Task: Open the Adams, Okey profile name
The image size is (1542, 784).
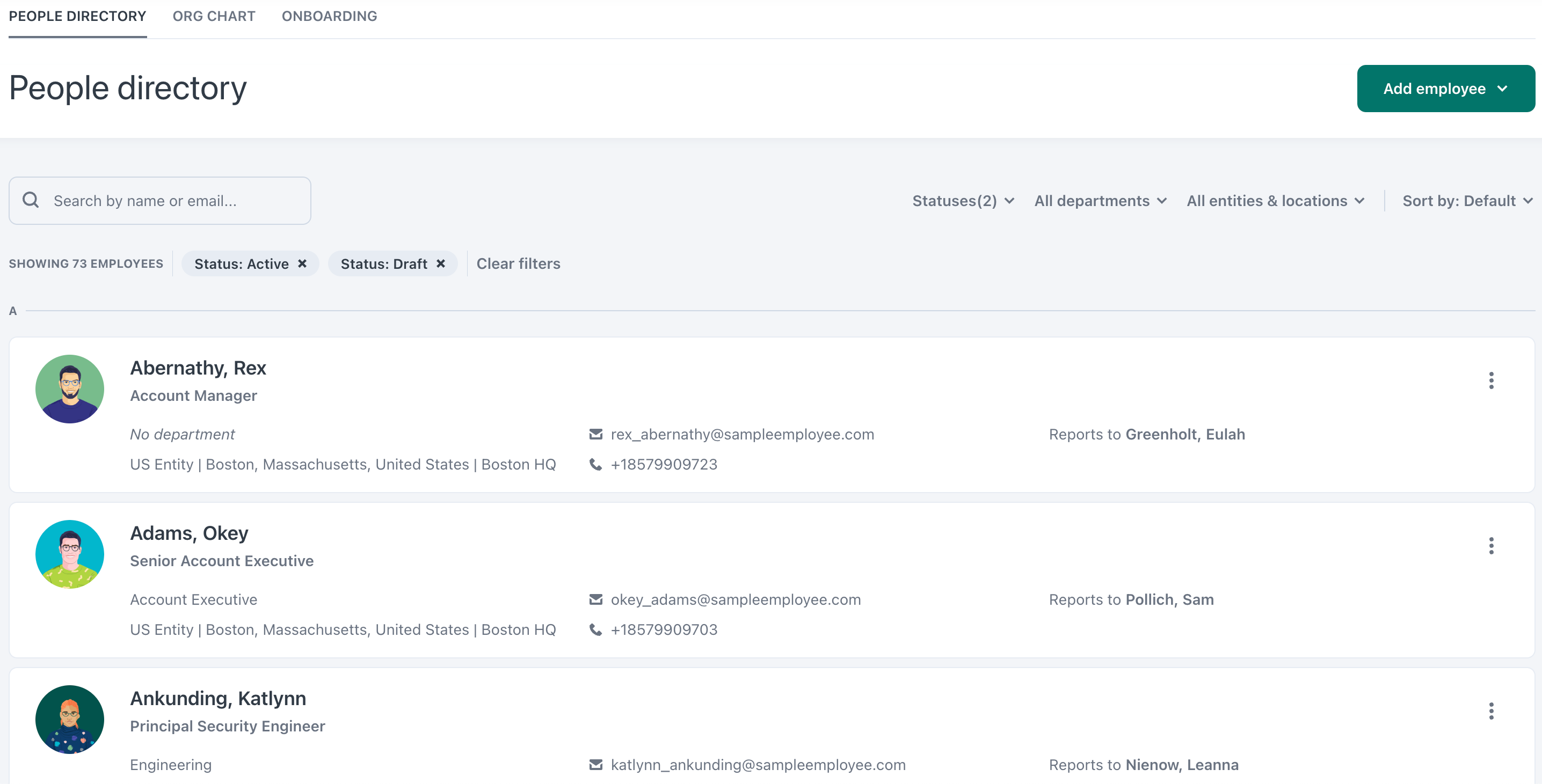Action: tap(189, 533)
